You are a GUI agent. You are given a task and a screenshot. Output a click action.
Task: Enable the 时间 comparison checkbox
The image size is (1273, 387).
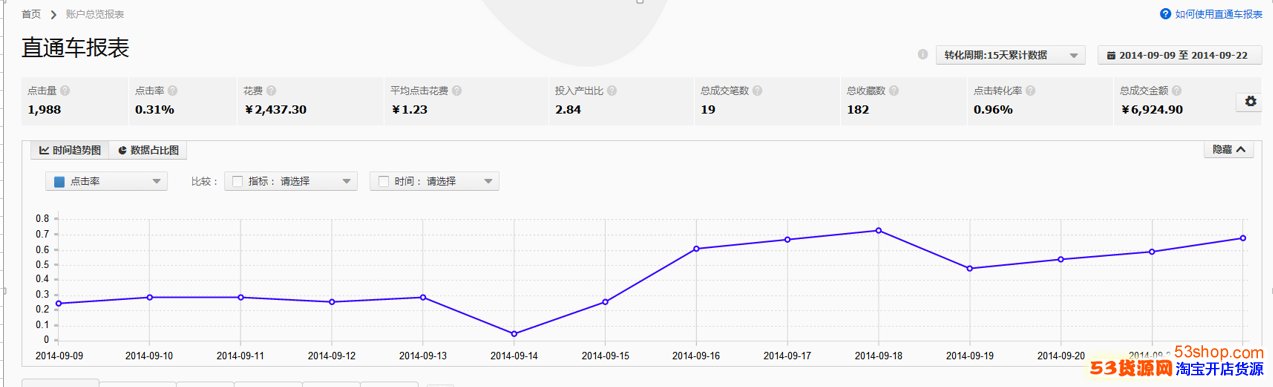[x=384, y=181]
